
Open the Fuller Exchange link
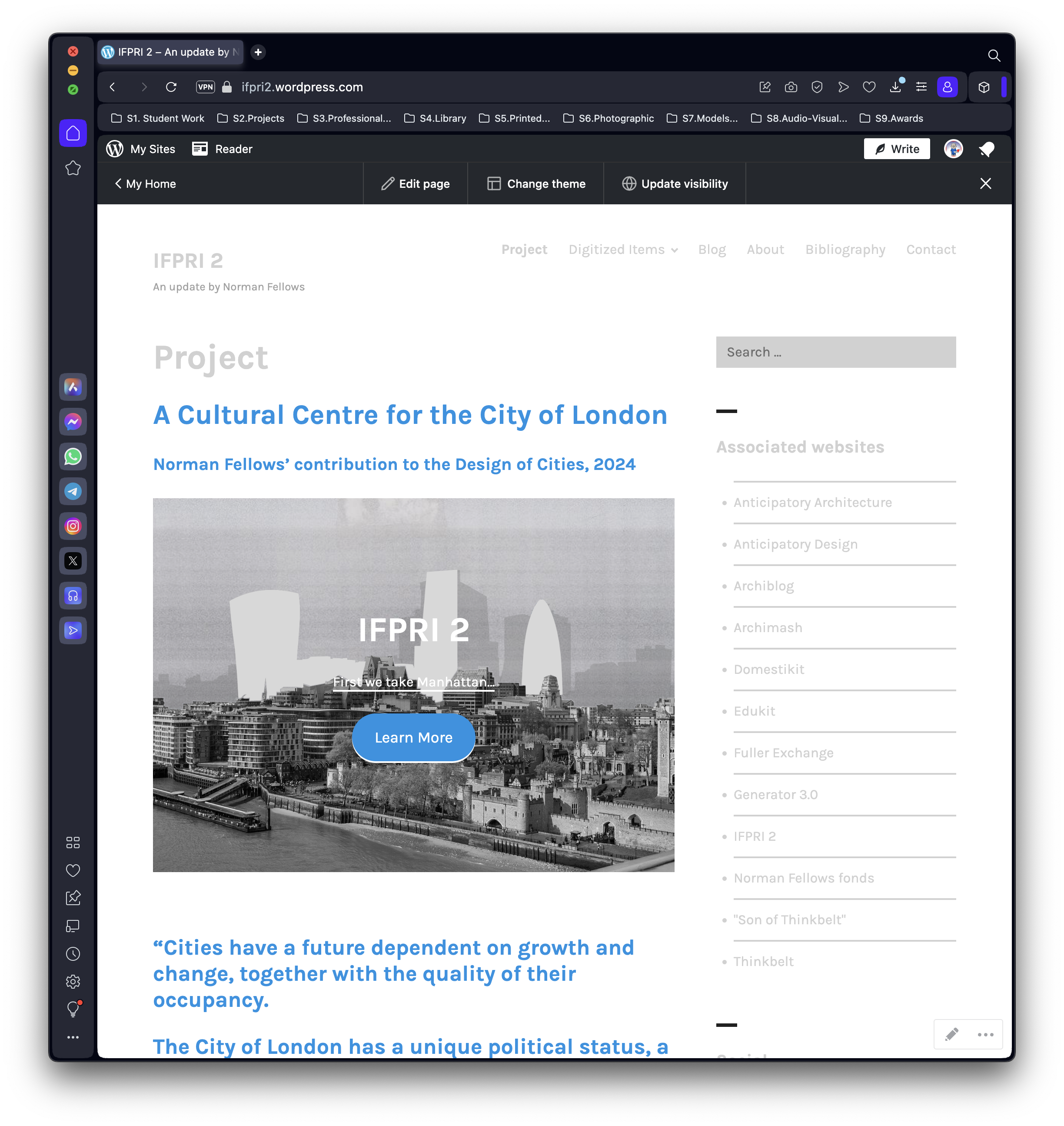[x=783, y=753]
